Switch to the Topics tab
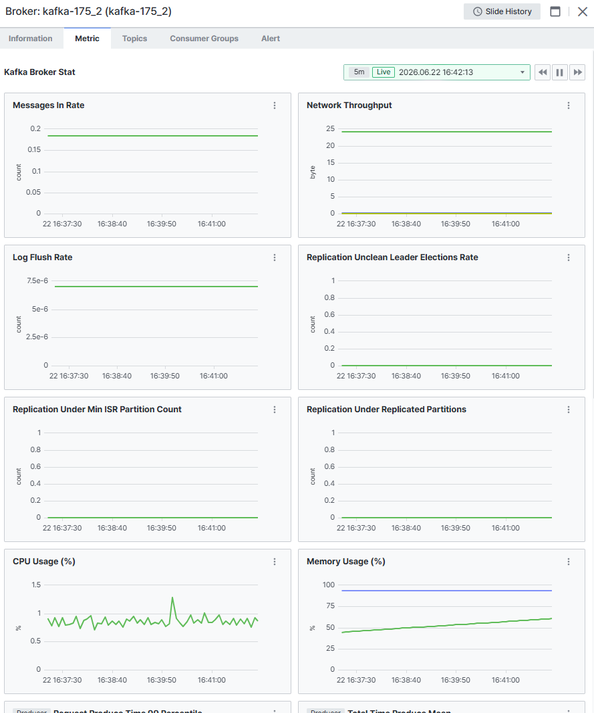 (135, 39)
